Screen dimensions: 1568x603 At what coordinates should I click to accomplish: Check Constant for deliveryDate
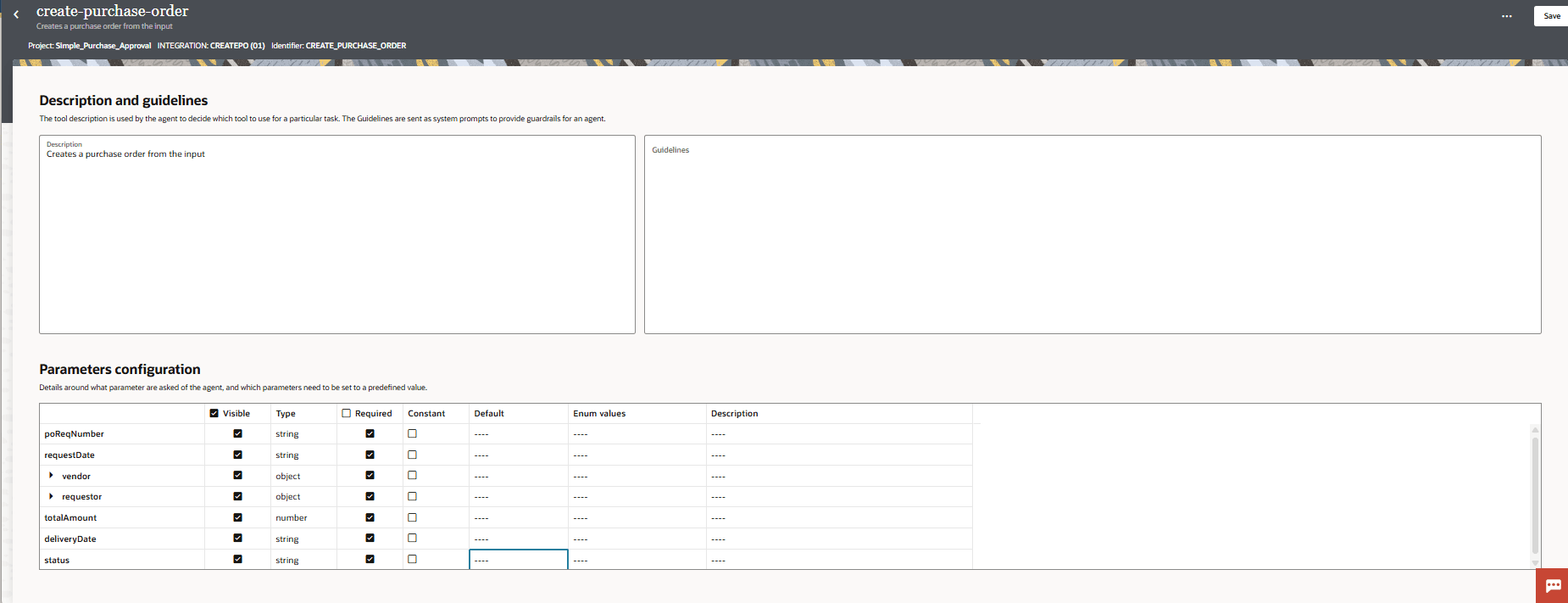tap(413, 539)
